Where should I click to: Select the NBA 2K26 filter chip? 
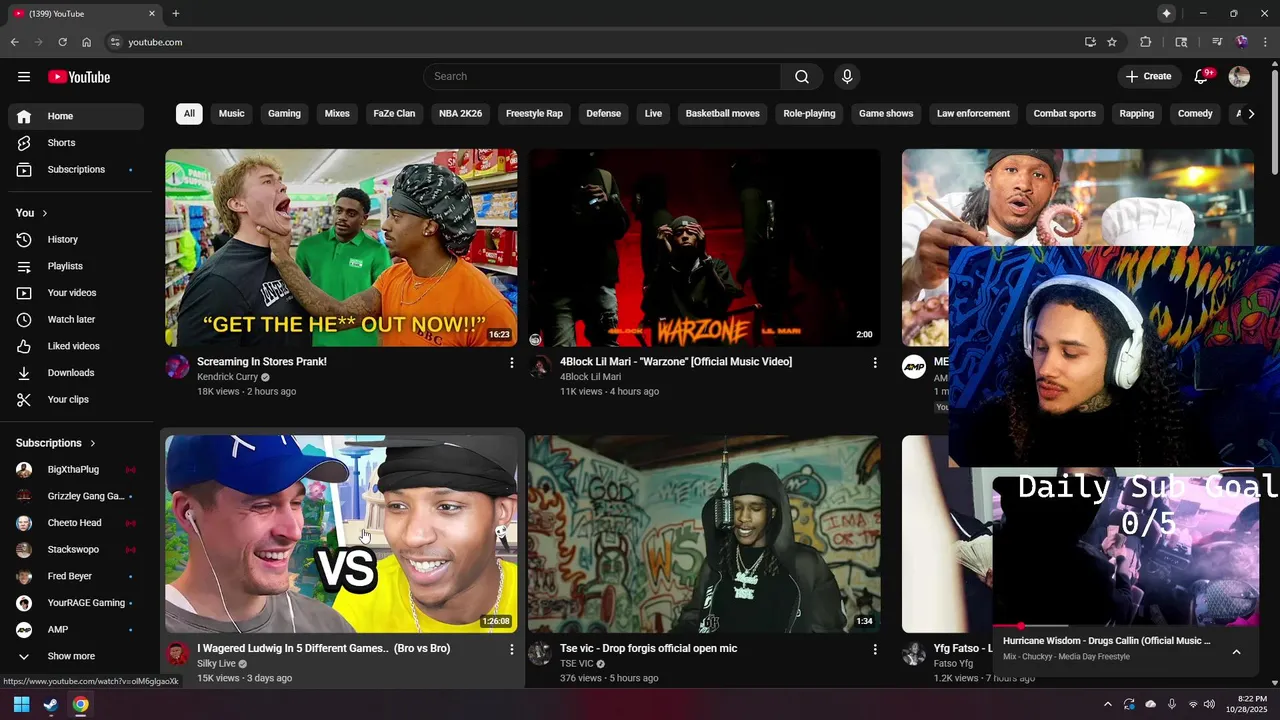coord(460,114)
